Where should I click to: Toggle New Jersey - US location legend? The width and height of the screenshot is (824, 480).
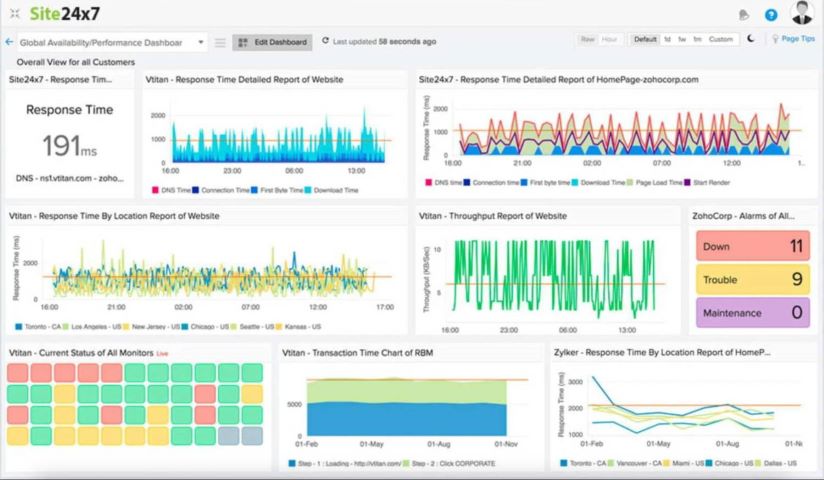click(x=151, y=327)
